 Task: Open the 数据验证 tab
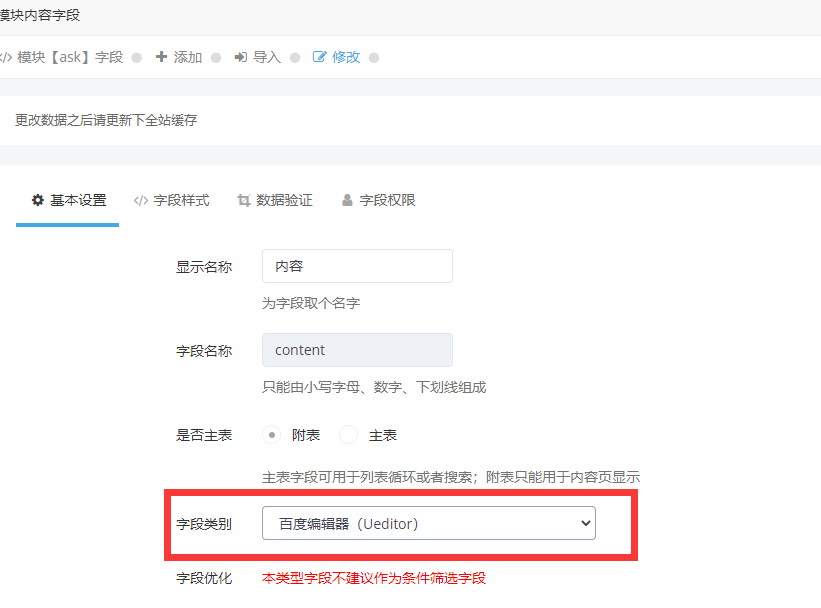275,200
